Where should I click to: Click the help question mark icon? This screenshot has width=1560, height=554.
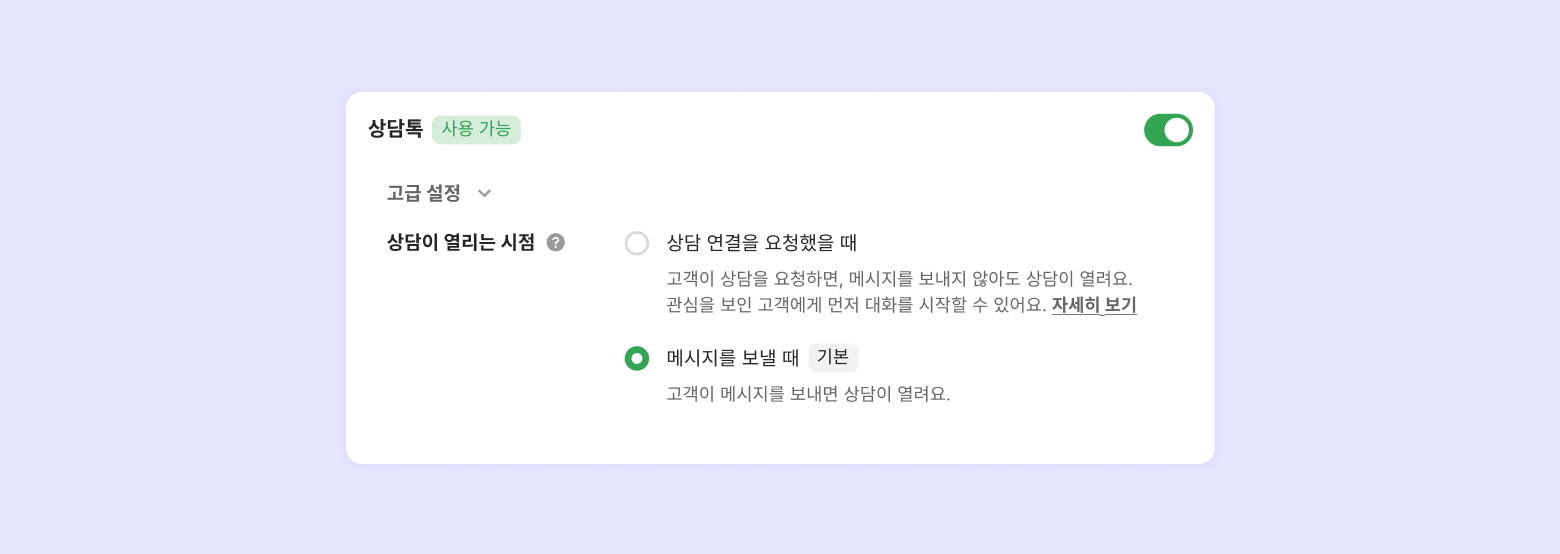[556, 242]
